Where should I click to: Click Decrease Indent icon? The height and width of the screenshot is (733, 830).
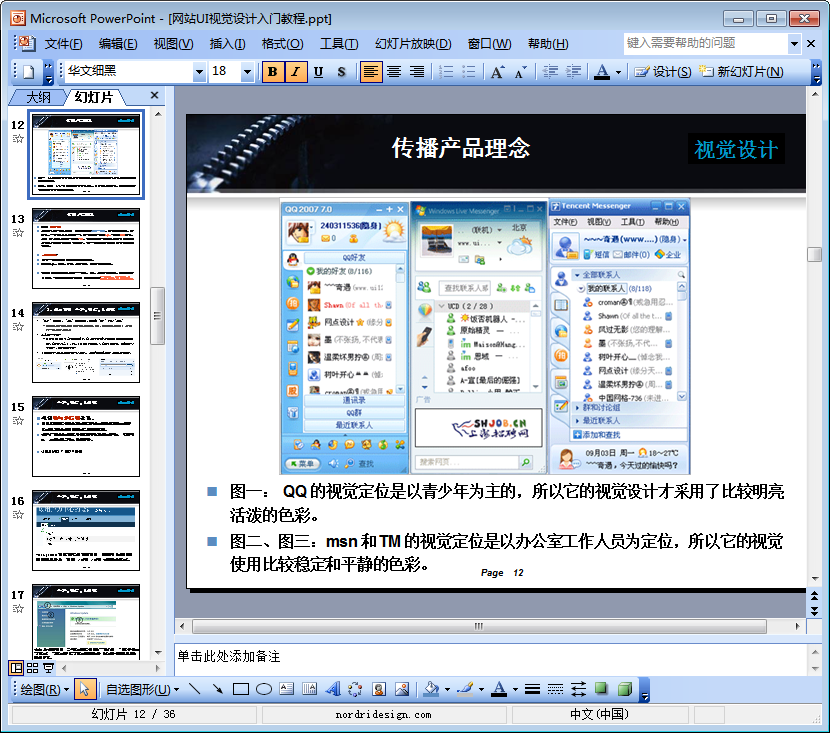(x=551, y=72)
